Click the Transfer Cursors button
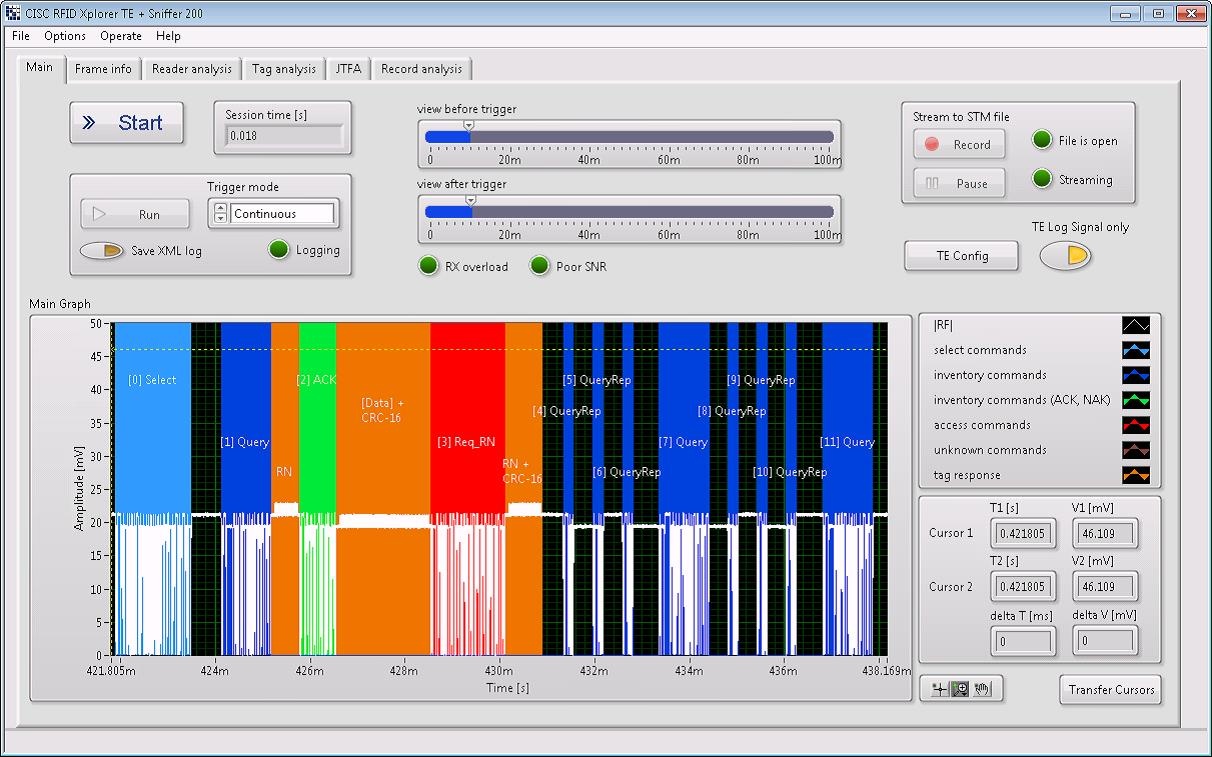The image size is (1212, 757). tap(1110, 689)
